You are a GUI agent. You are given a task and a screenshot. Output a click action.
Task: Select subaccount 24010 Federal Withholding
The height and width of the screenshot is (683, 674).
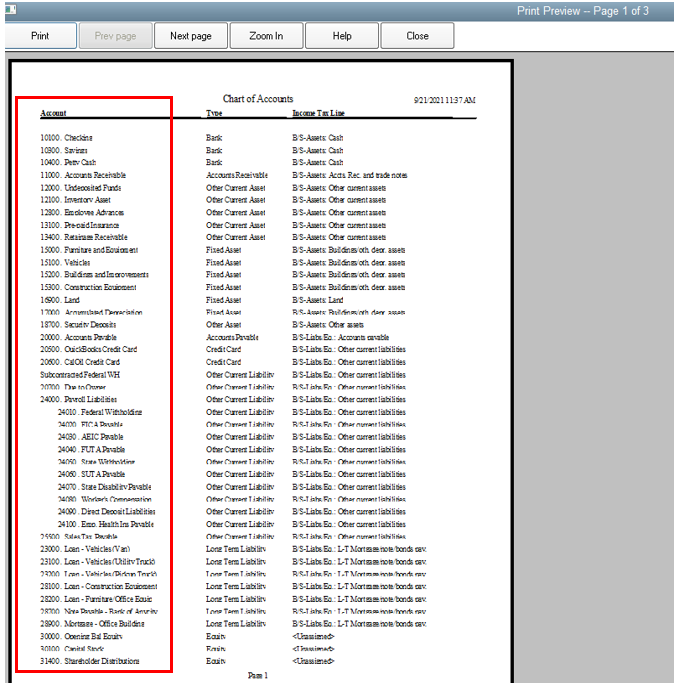pos(100,412)
